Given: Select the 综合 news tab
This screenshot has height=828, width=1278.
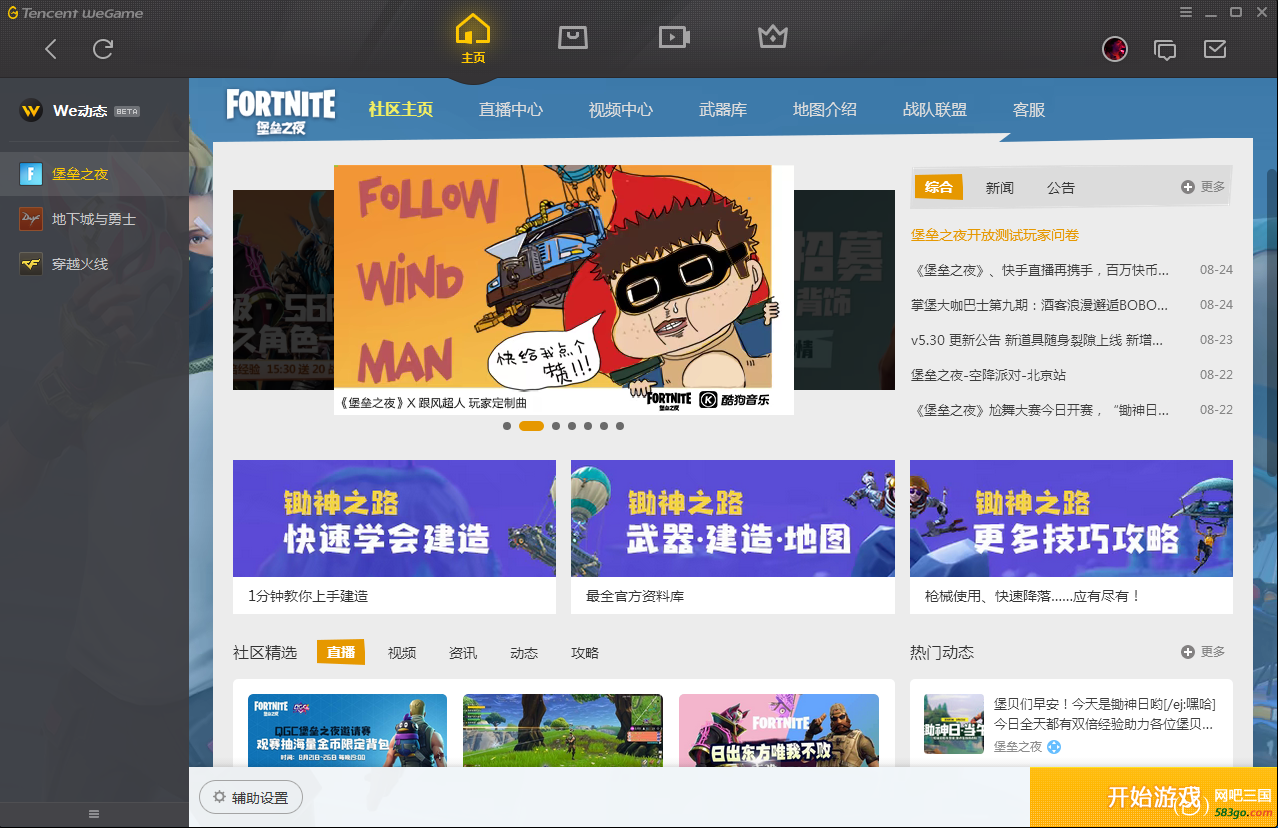Looking at the screenshot, I should 939,187.
